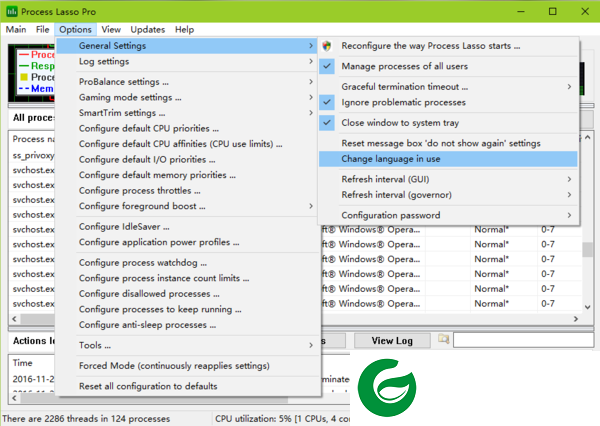Click the log folder icon next to View Log
600x426 pixels.
coord(443,339)
